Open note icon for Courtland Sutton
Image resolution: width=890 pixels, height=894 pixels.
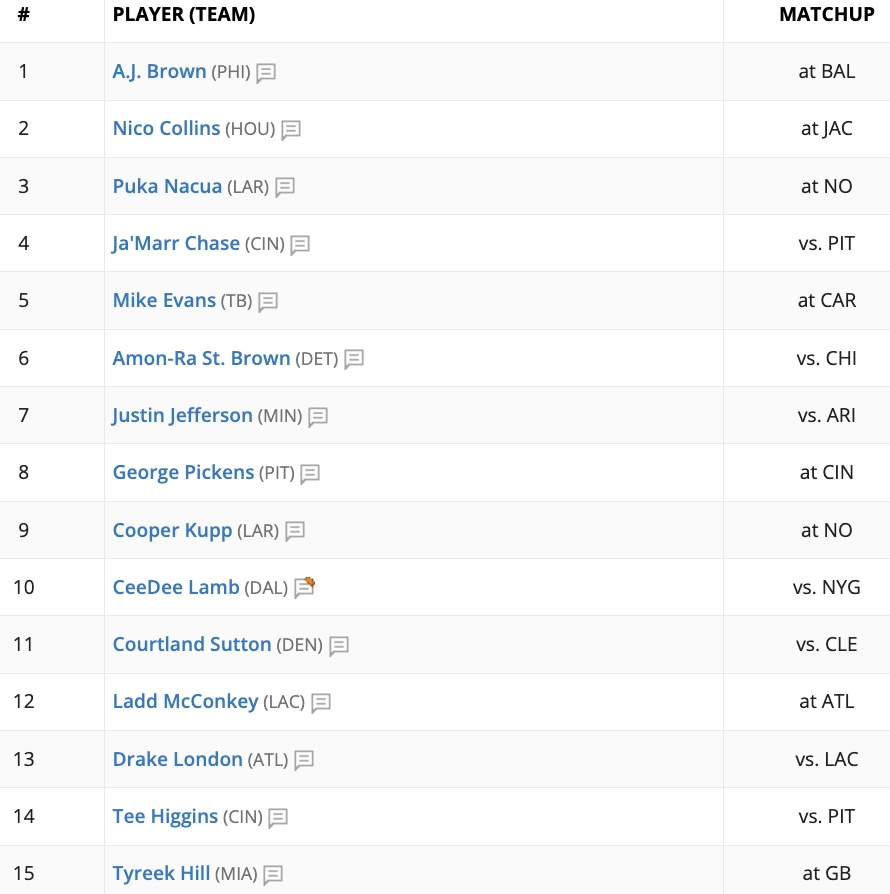(x=339, y=645)
